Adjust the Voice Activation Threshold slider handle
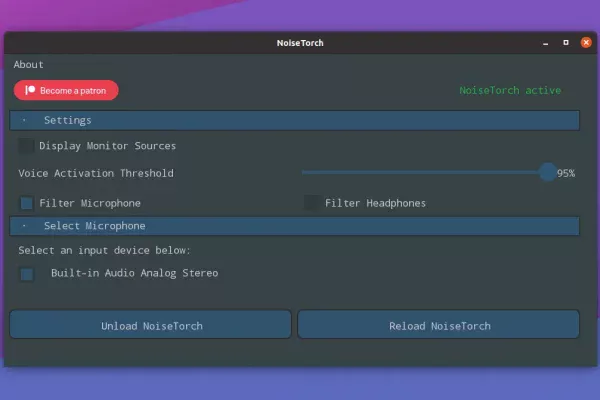Viewport: 600px width, 400px height. pyautogui.click(x=548, y=172)
